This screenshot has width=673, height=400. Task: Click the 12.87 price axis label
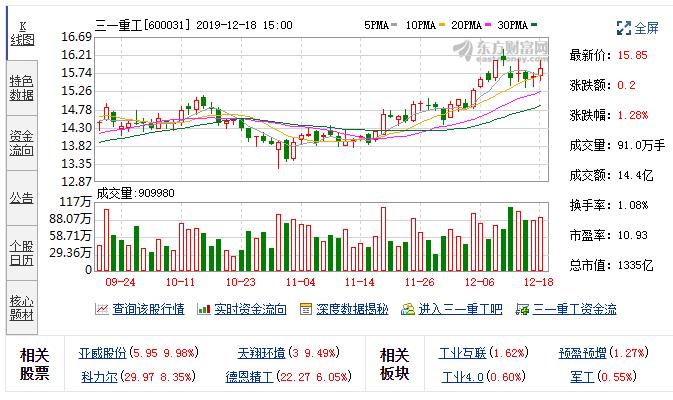[x=77, y=182]
